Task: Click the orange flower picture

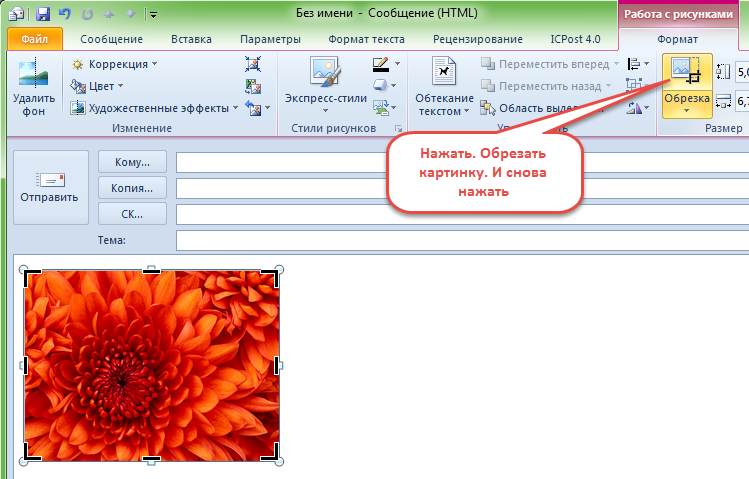Action: (x=152, y=365)
